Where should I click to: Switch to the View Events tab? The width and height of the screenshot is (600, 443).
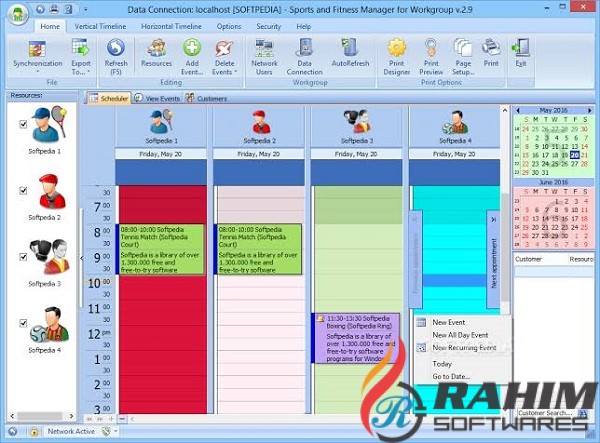click(157, 98)
